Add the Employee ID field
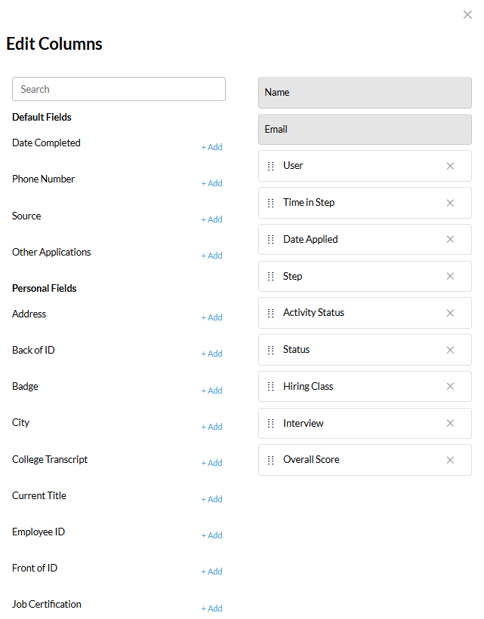Screen dimensions: 484x619 pos(212,535)
